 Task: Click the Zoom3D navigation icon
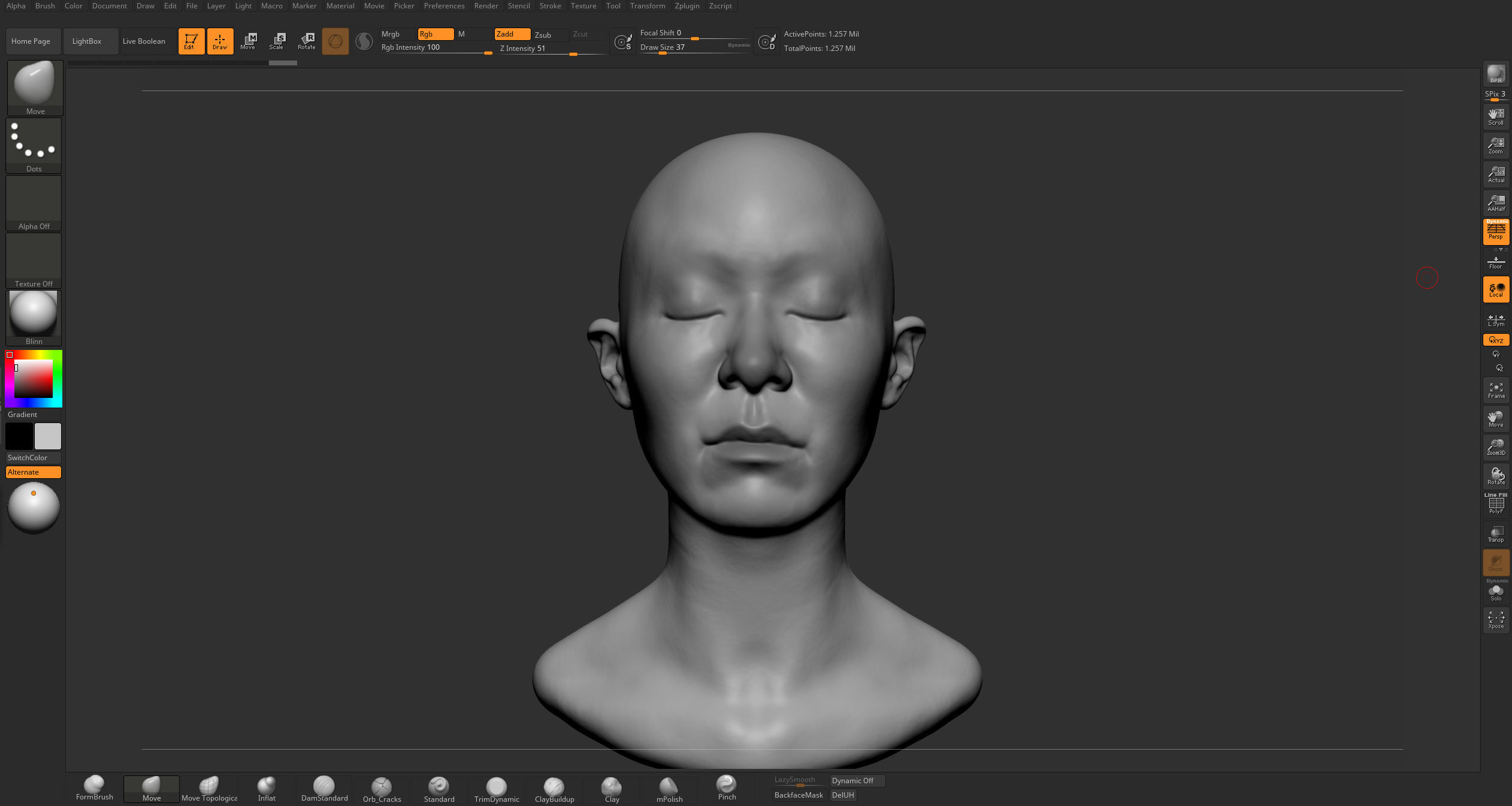[x=1496, y=447]
